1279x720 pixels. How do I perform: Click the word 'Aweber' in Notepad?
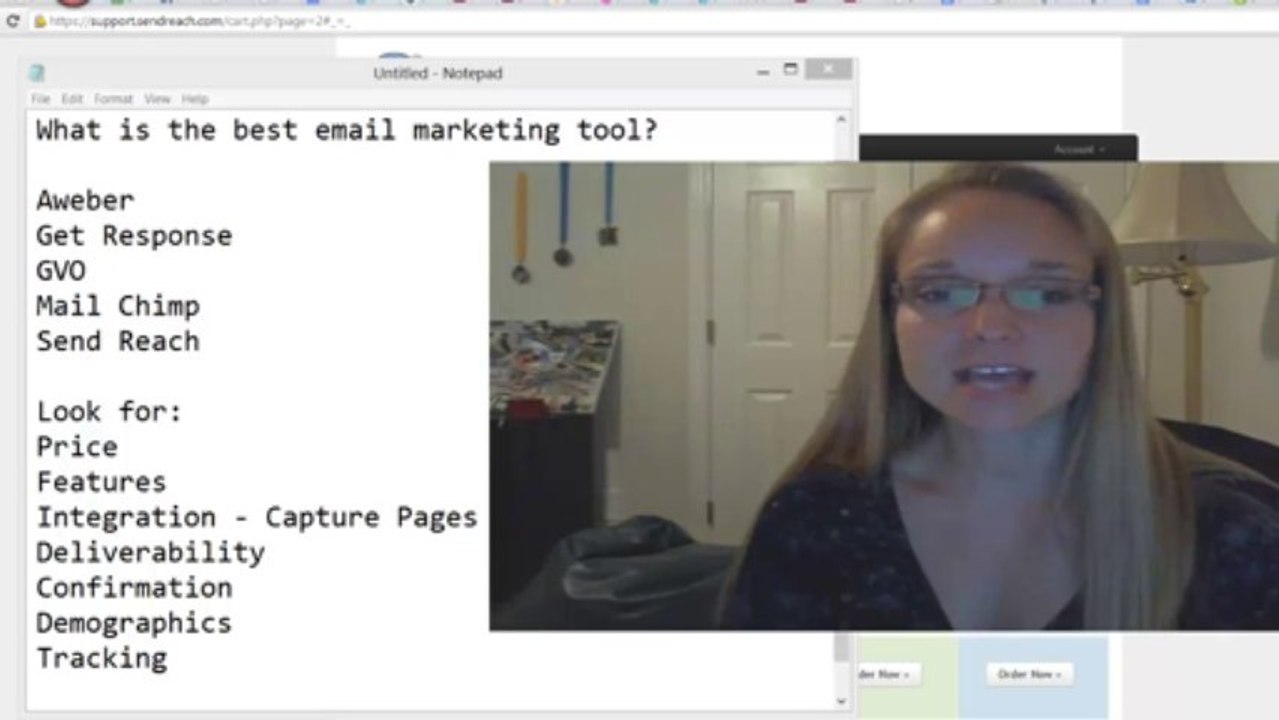tap(85, 200)
